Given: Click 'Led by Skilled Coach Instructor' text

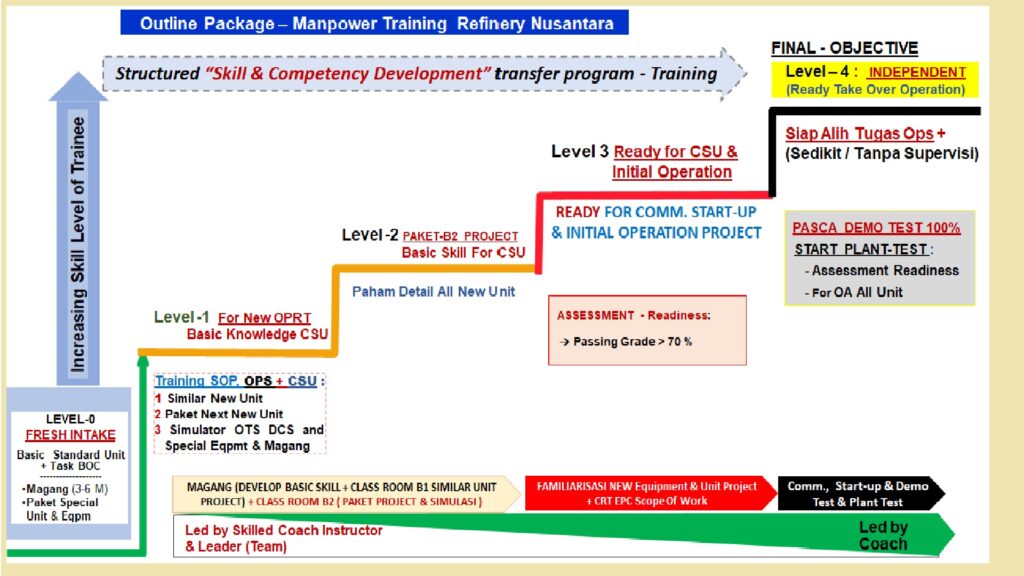Looking at the screenshot, I should point(283,530).
